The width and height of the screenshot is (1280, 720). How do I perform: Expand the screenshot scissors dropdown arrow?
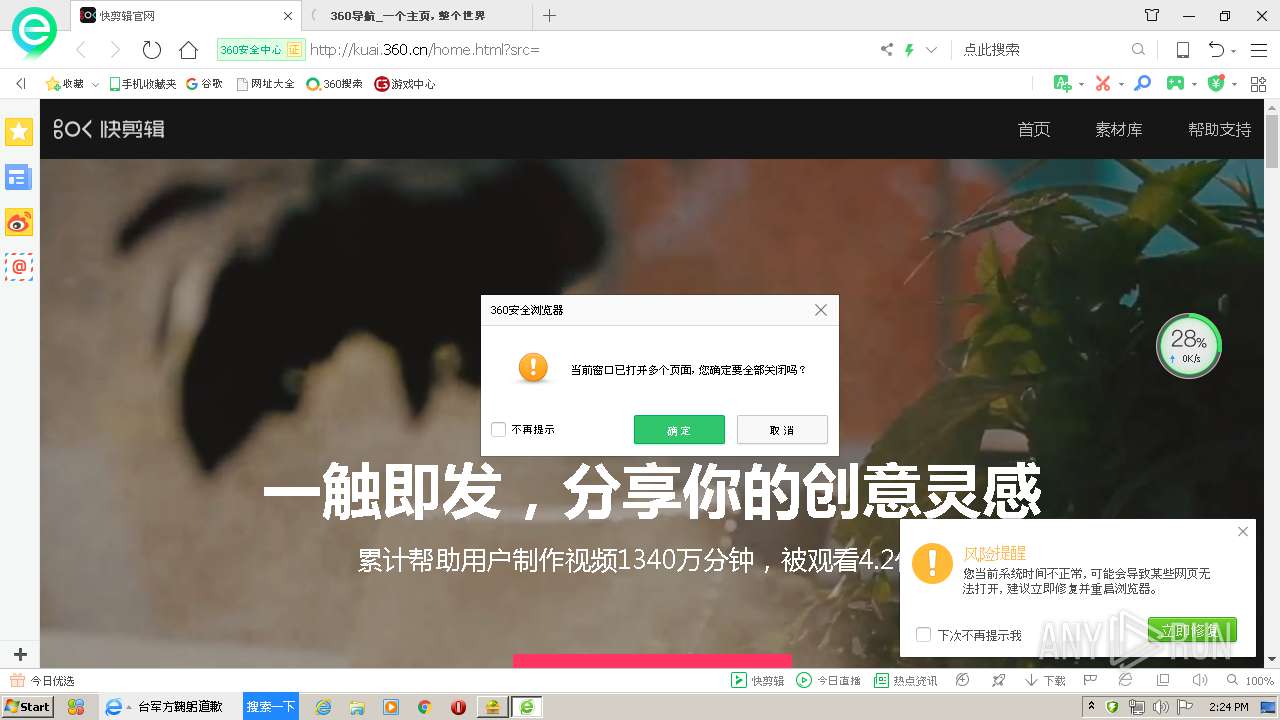1121,85
